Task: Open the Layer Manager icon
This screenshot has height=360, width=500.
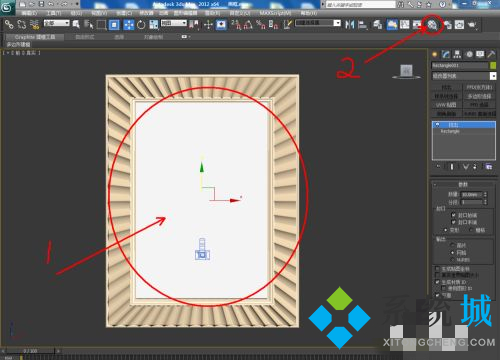Action: 377,25
